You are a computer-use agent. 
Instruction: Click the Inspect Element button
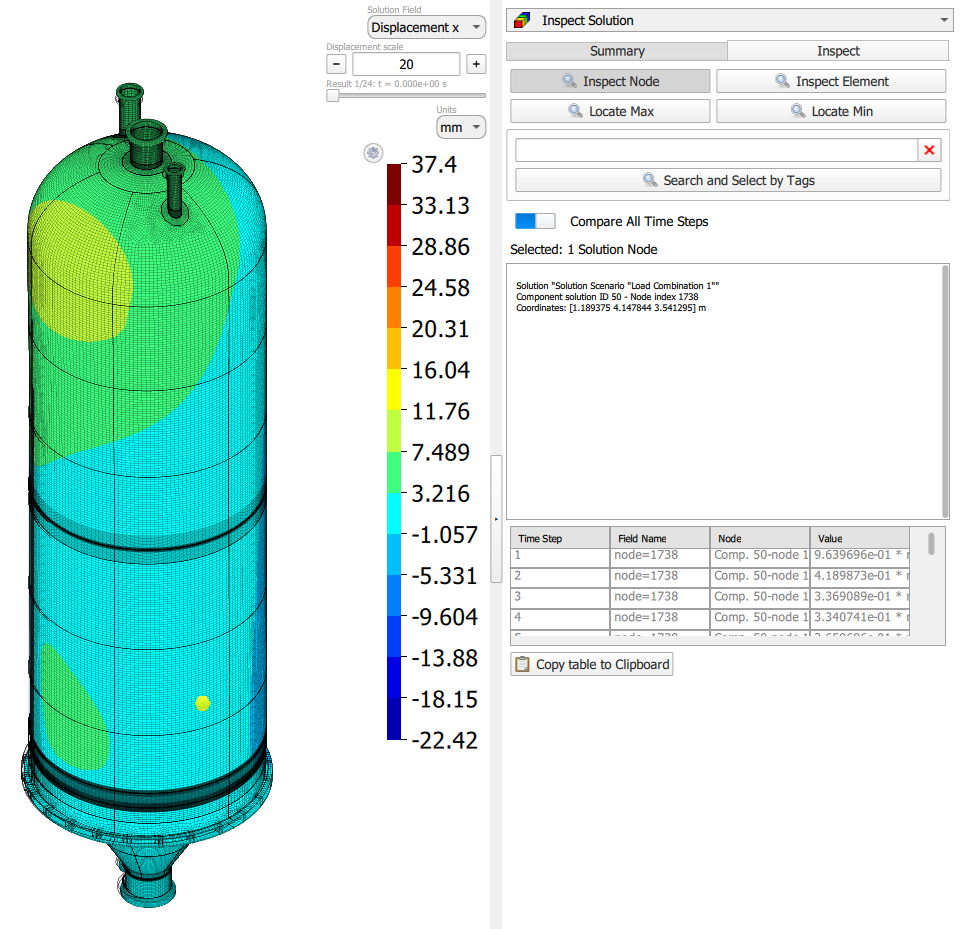click(x=831, y=81)
